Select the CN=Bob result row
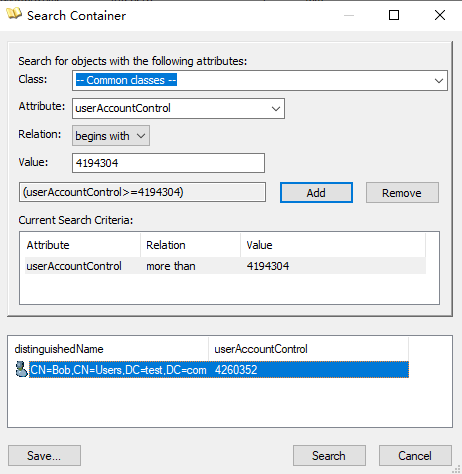Viewport: 462px width, 474px height. point(219,370)
